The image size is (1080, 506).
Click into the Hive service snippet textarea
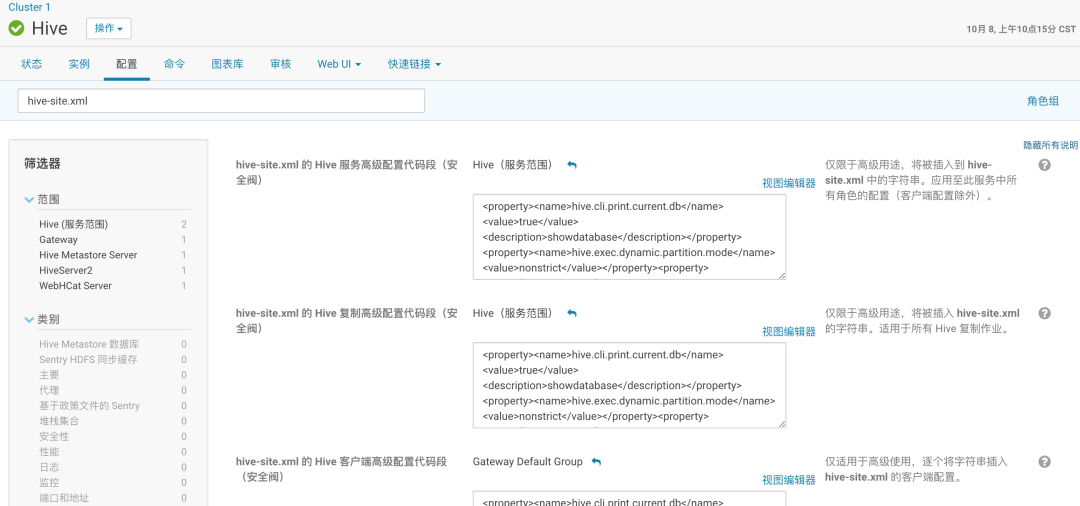click(630, 237)
